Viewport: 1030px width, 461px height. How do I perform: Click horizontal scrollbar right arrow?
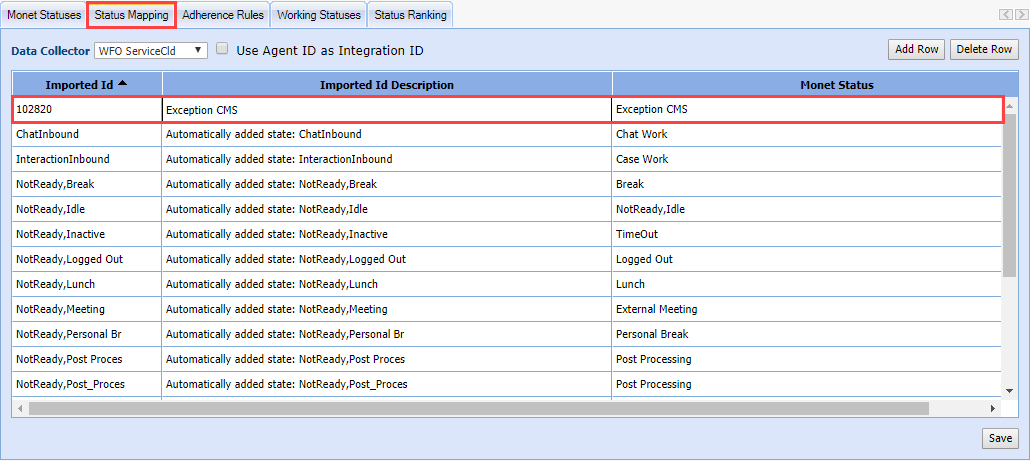992,408
